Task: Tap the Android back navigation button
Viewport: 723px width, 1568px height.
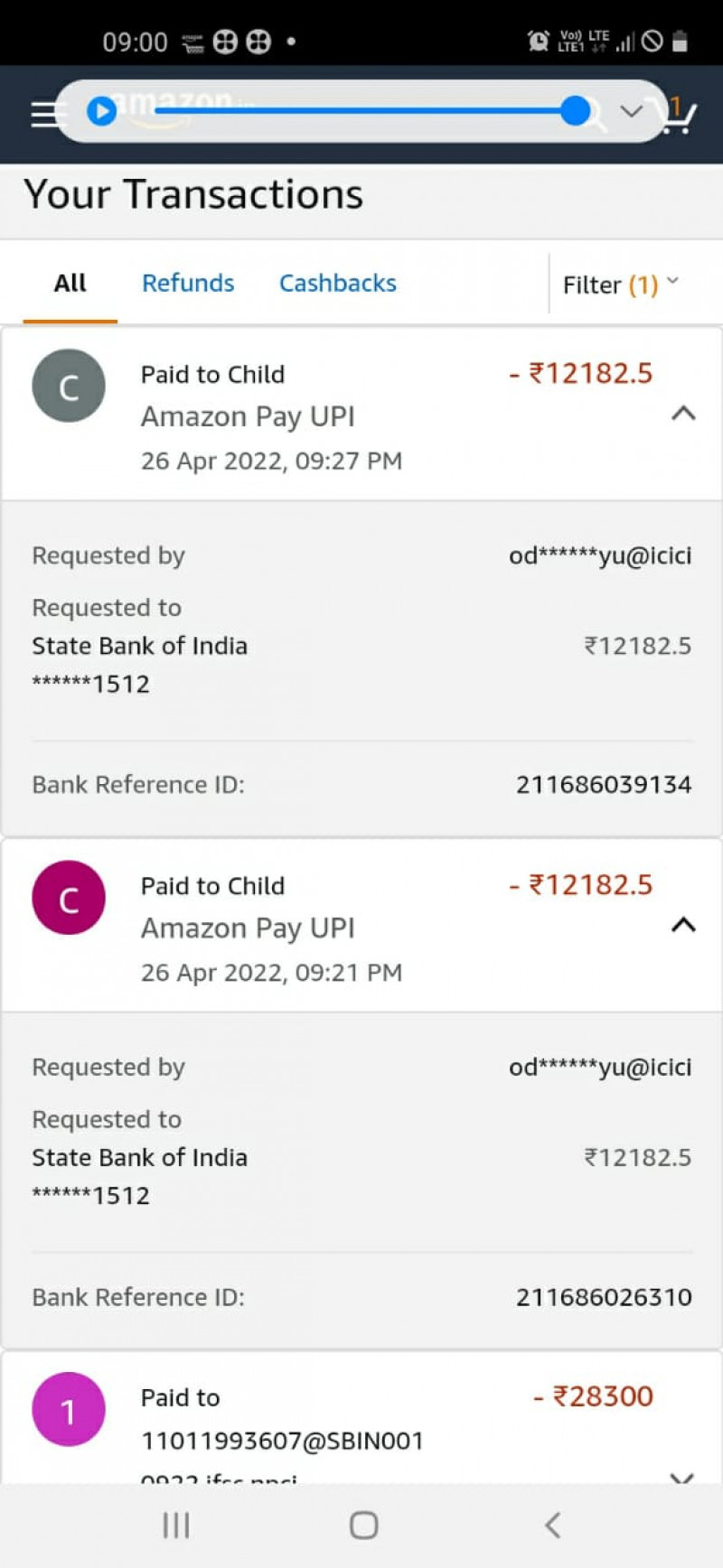Action: pos(552,1526)
